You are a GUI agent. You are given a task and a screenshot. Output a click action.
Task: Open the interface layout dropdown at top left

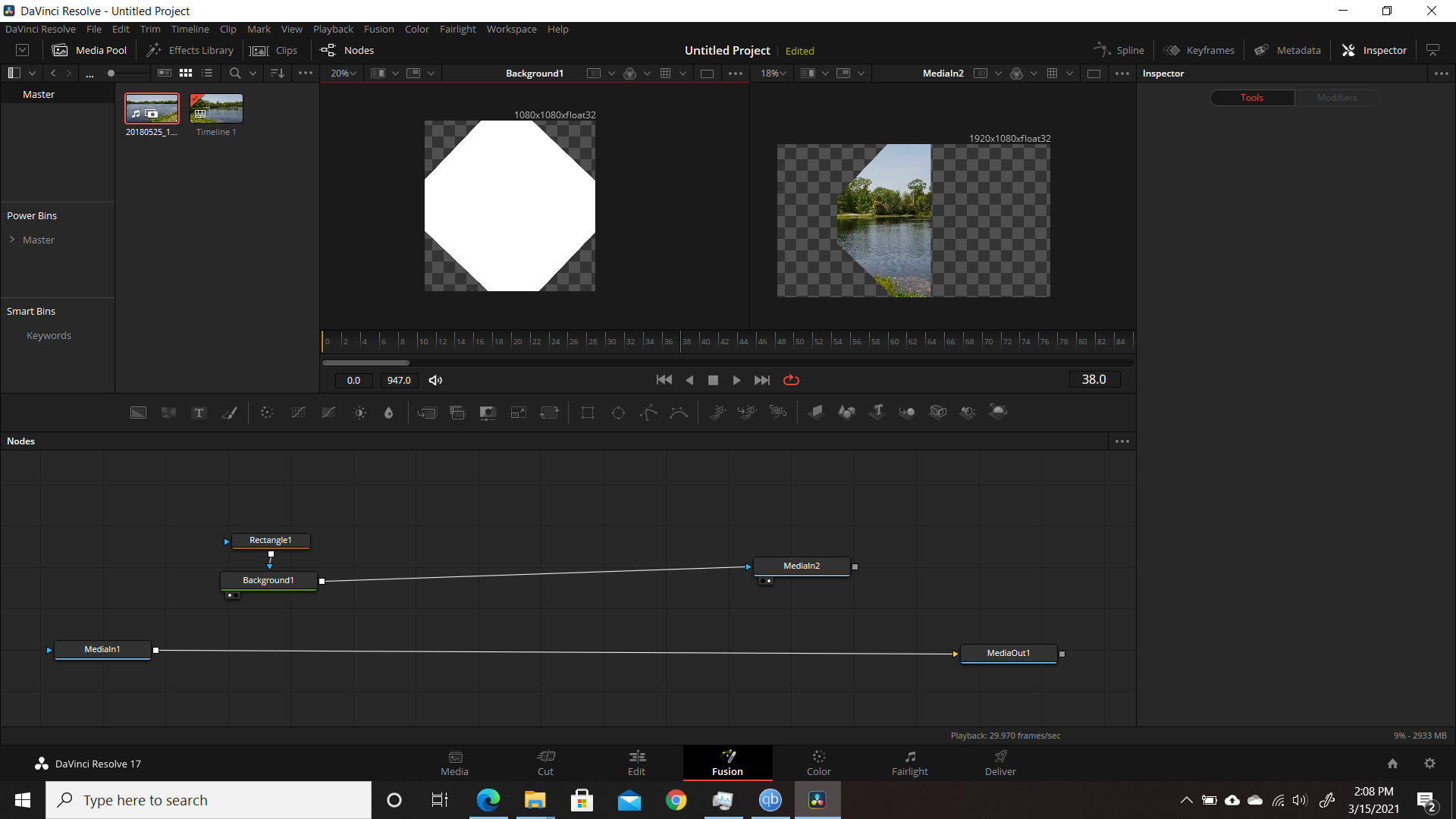click(x=23, y=50)
